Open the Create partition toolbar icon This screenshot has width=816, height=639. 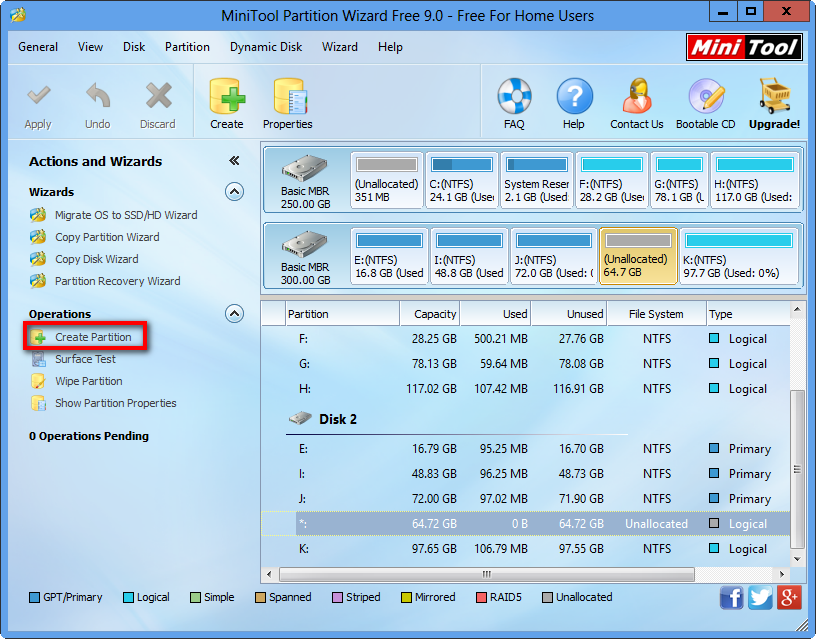click(226, 103)
